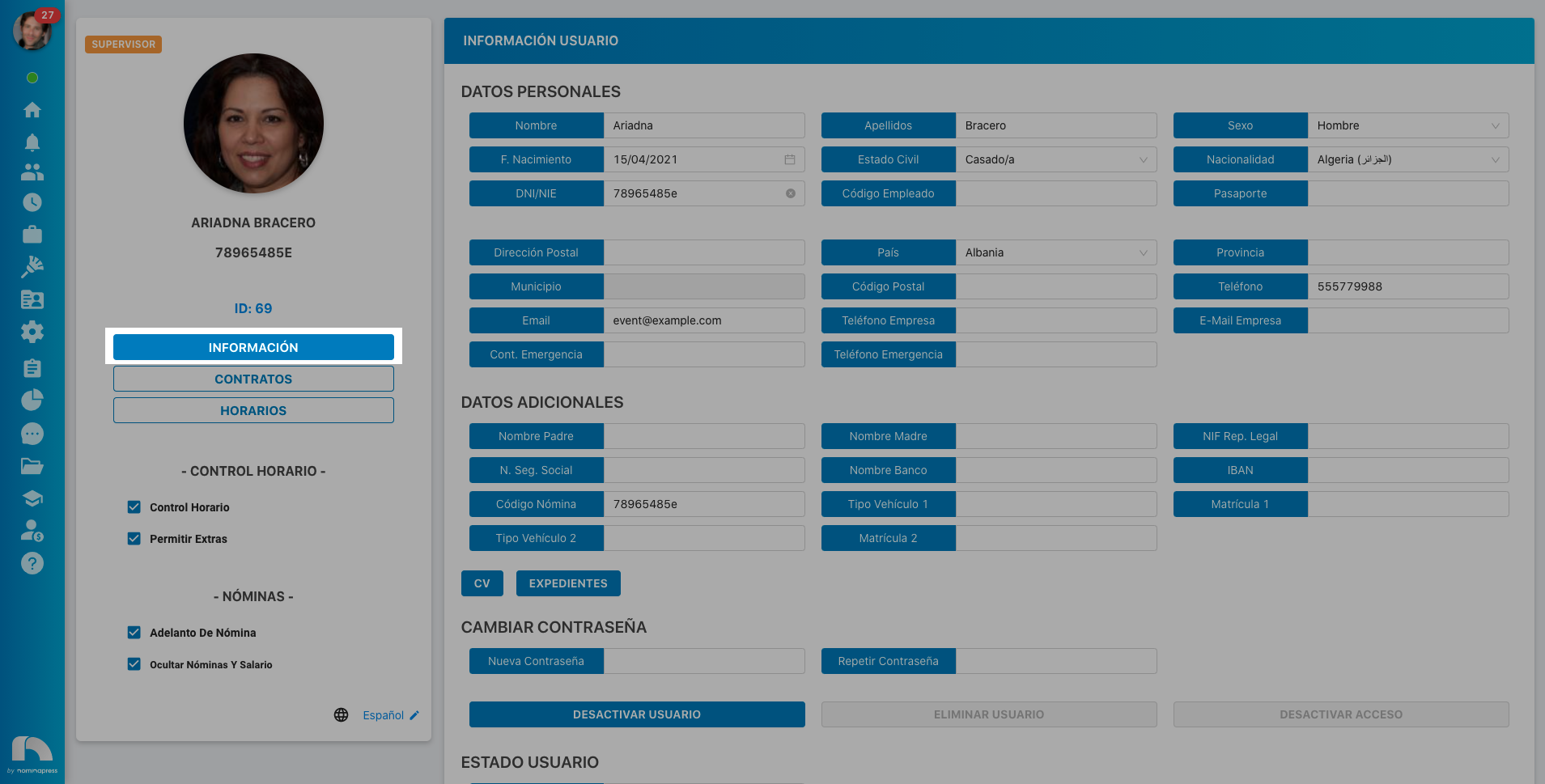Open the País dropdown showing Albania

pos(1056,252)
